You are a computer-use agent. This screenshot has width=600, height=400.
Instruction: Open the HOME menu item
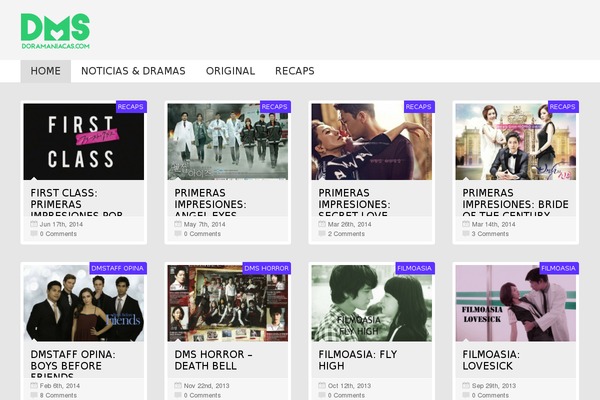[46, 71]
